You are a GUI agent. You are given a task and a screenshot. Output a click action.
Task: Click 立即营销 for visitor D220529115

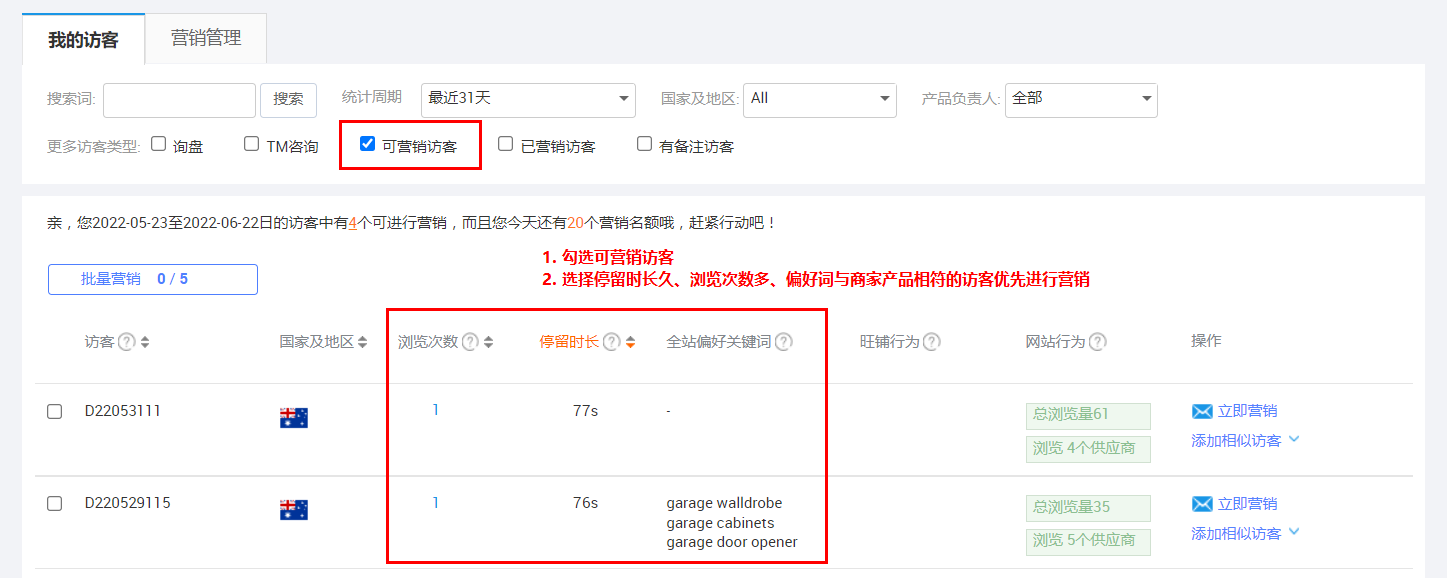pos(1235,504)
